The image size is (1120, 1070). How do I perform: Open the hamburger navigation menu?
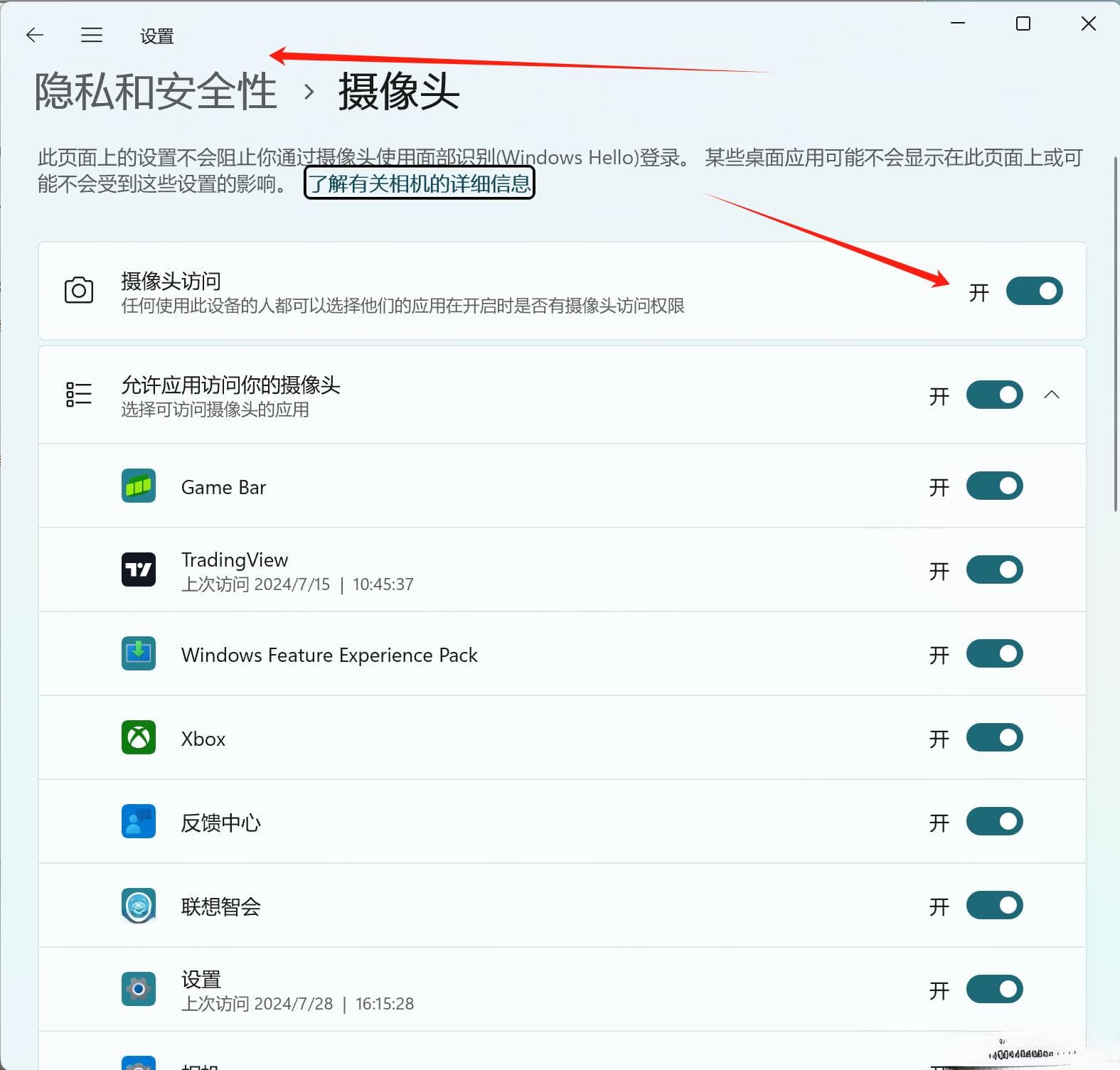click(x=92, y=35)
